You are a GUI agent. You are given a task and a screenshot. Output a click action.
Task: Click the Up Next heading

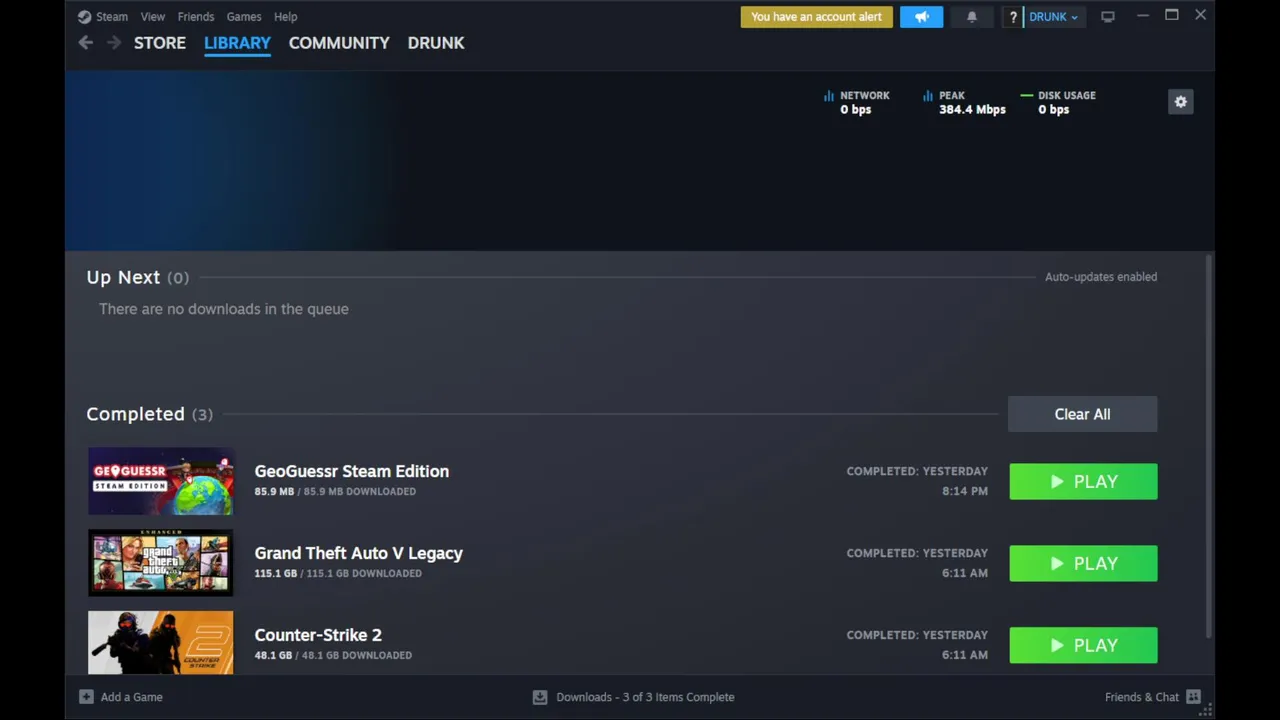pyautogui.click(x=123, y=277)
